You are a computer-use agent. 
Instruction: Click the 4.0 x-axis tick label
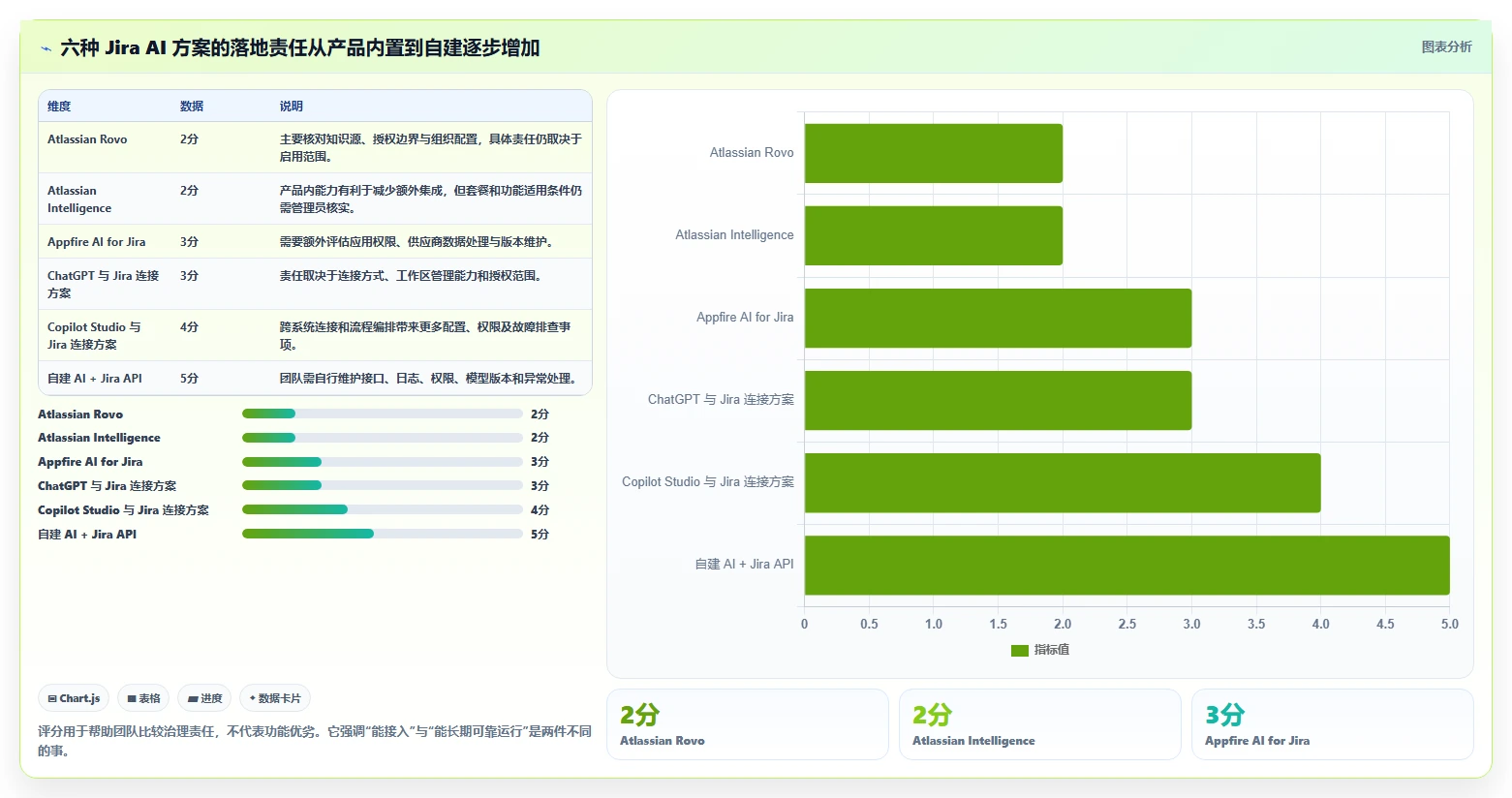pos(1321,625)
